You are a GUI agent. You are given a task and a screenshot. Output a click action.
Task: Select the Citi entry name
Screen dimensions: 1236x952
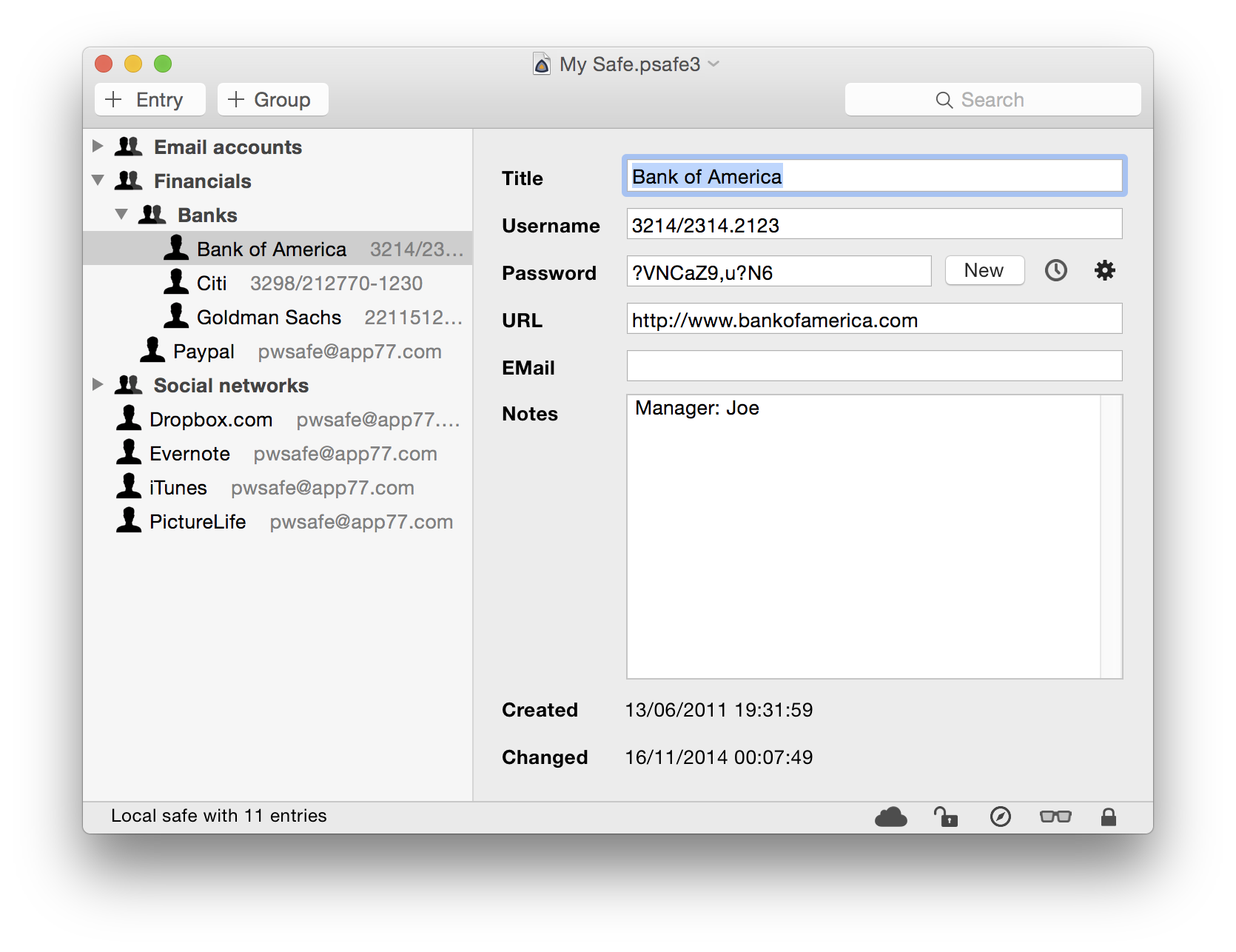click(212, 284)
